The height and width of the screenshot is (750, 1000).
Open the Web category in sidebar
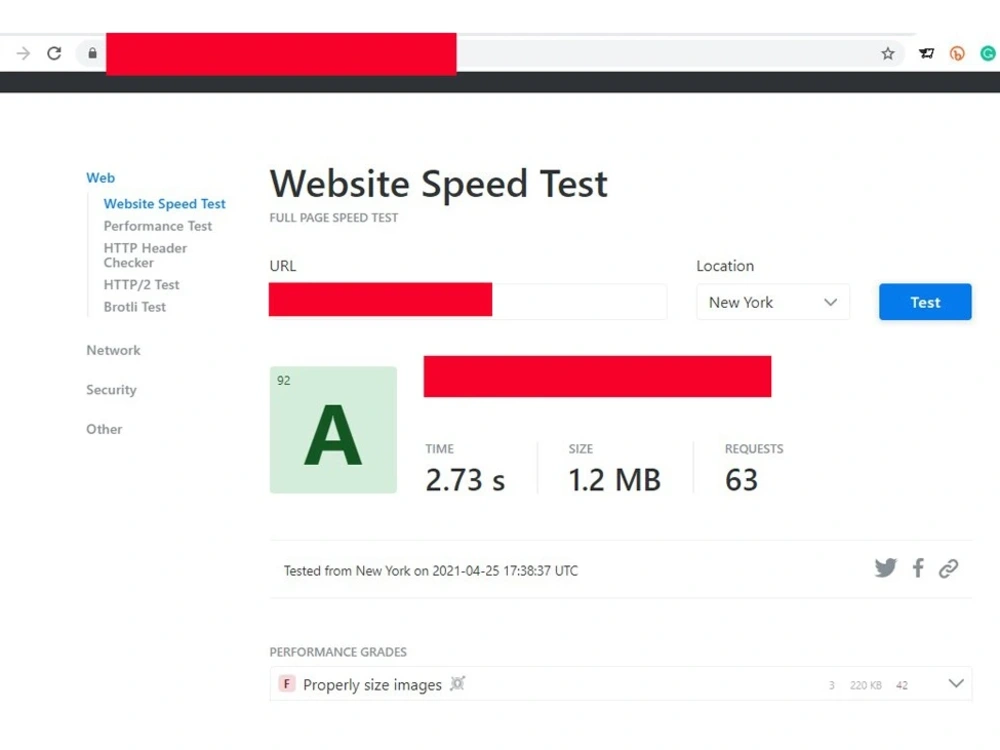point(101,178)
